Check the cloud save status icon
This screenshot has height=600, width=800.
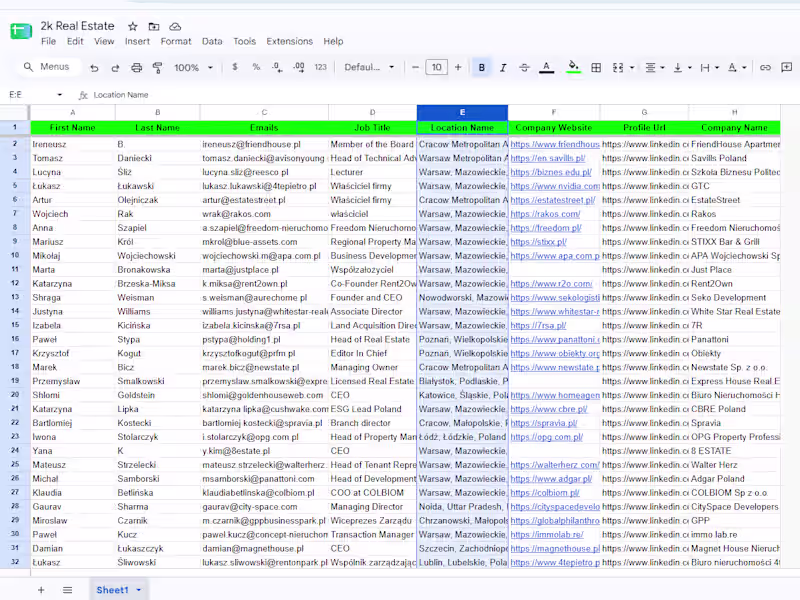(x=175, y=27)
